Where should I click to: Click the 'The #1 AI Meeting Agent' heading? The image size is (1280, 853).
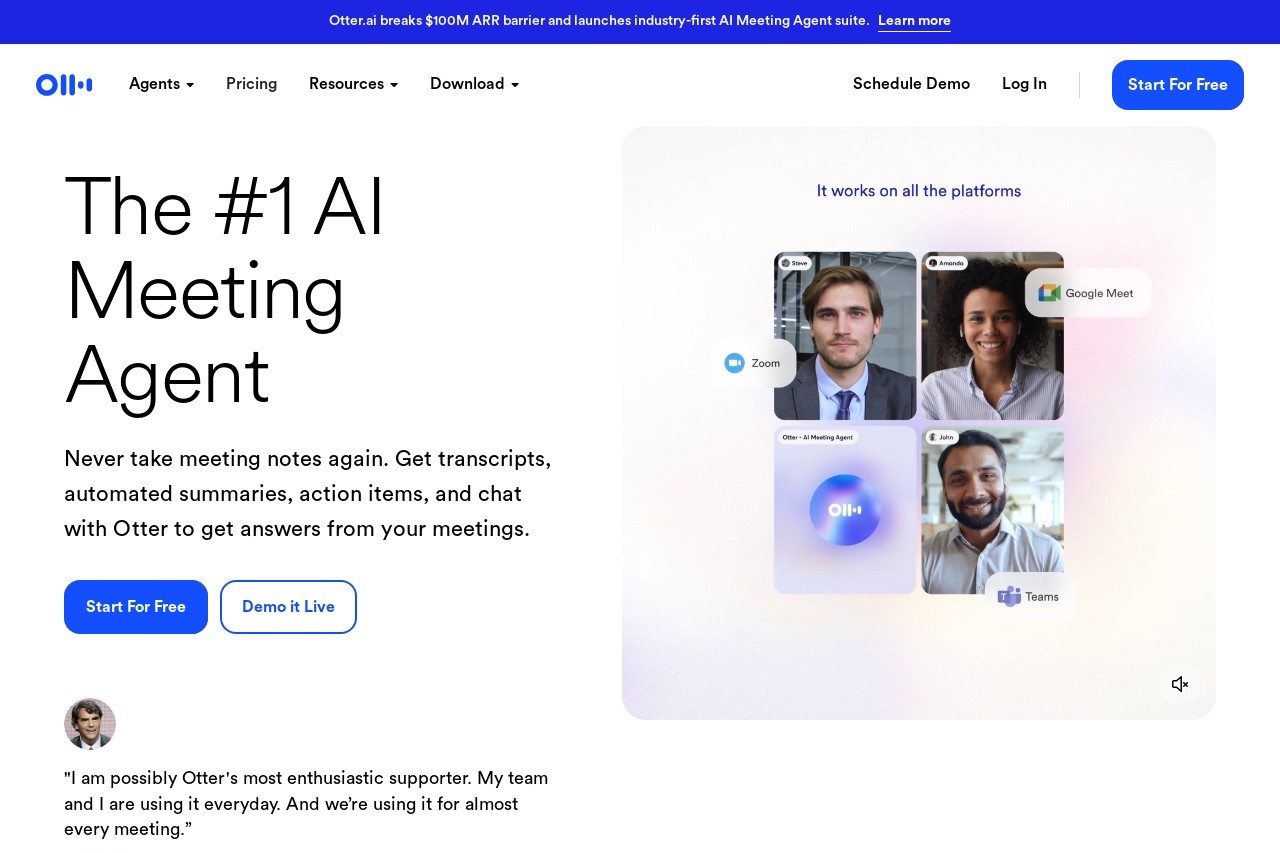225,291
